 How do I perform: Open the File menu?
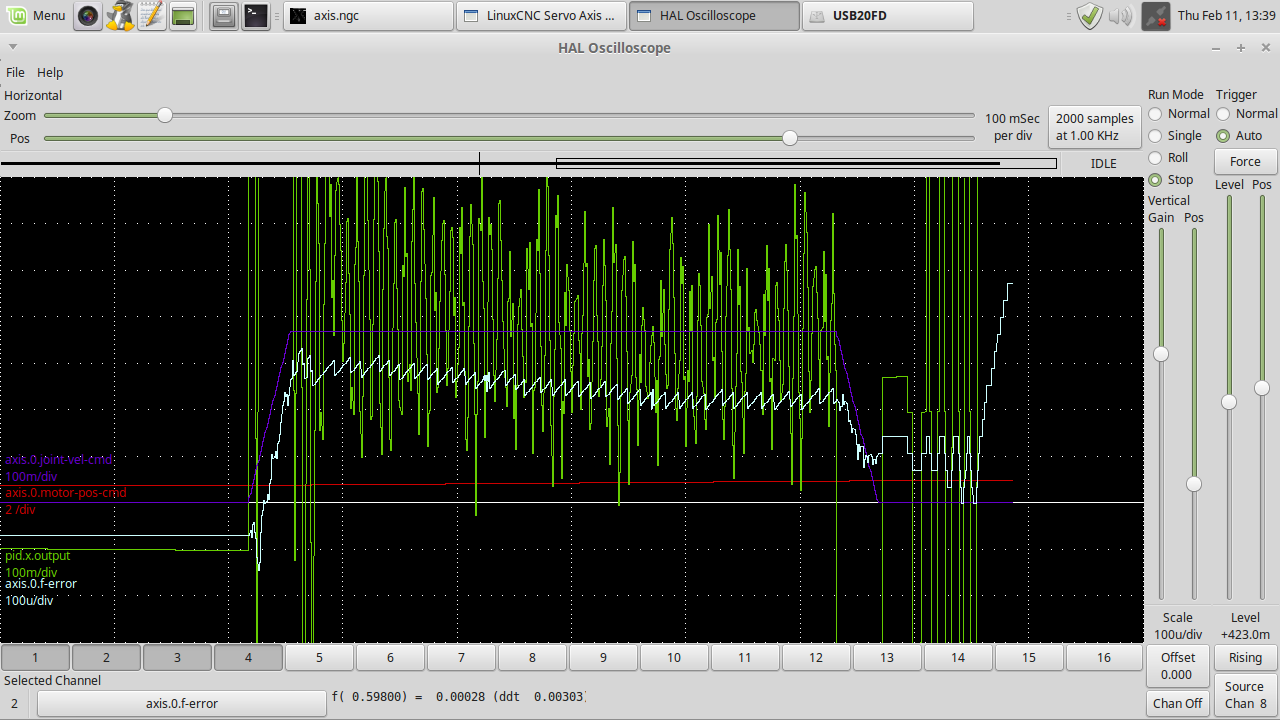[15, 72]
